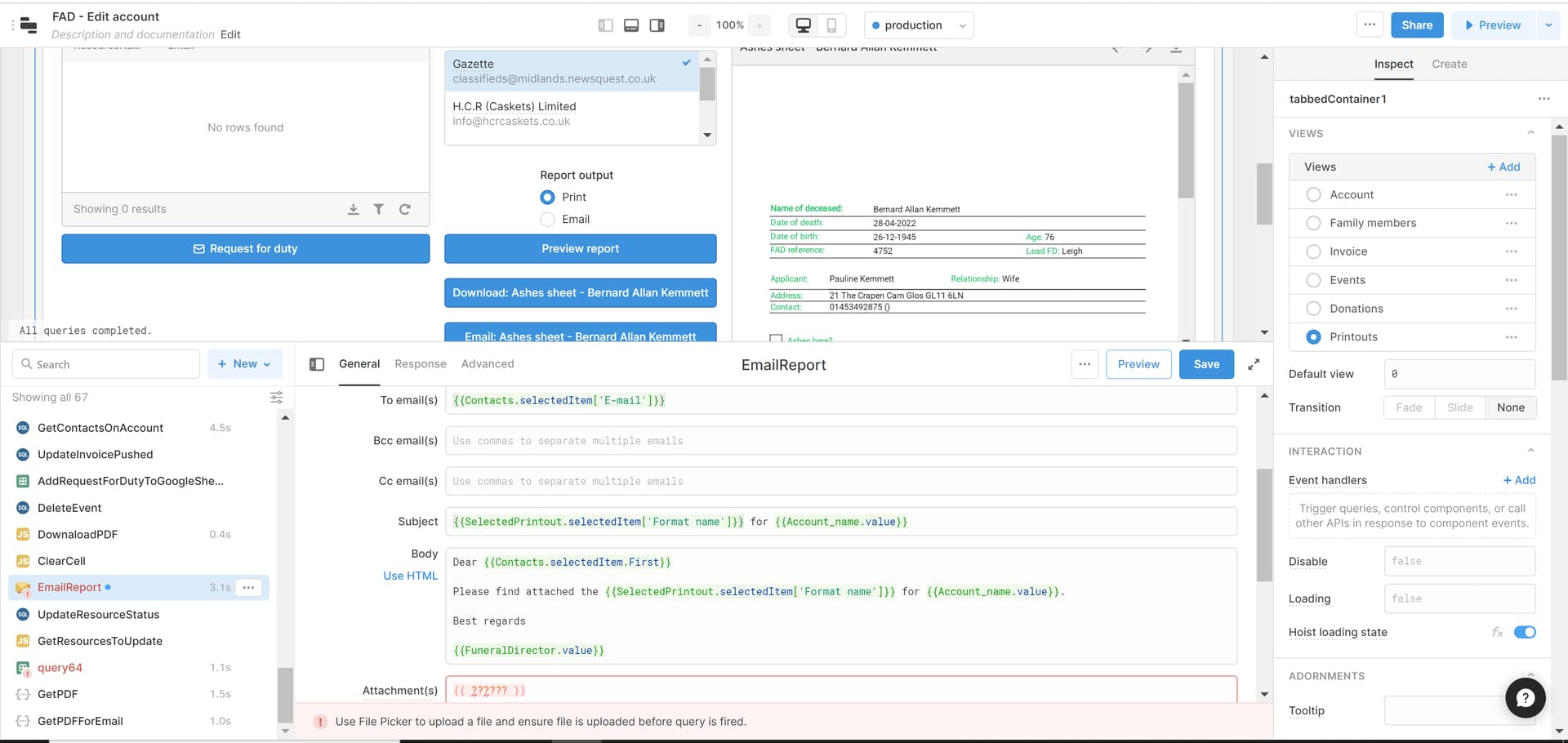The width and height of the screenshot is (1568, 743).
Task: Select Events view radio
Action: click(x=1313, y=280)
